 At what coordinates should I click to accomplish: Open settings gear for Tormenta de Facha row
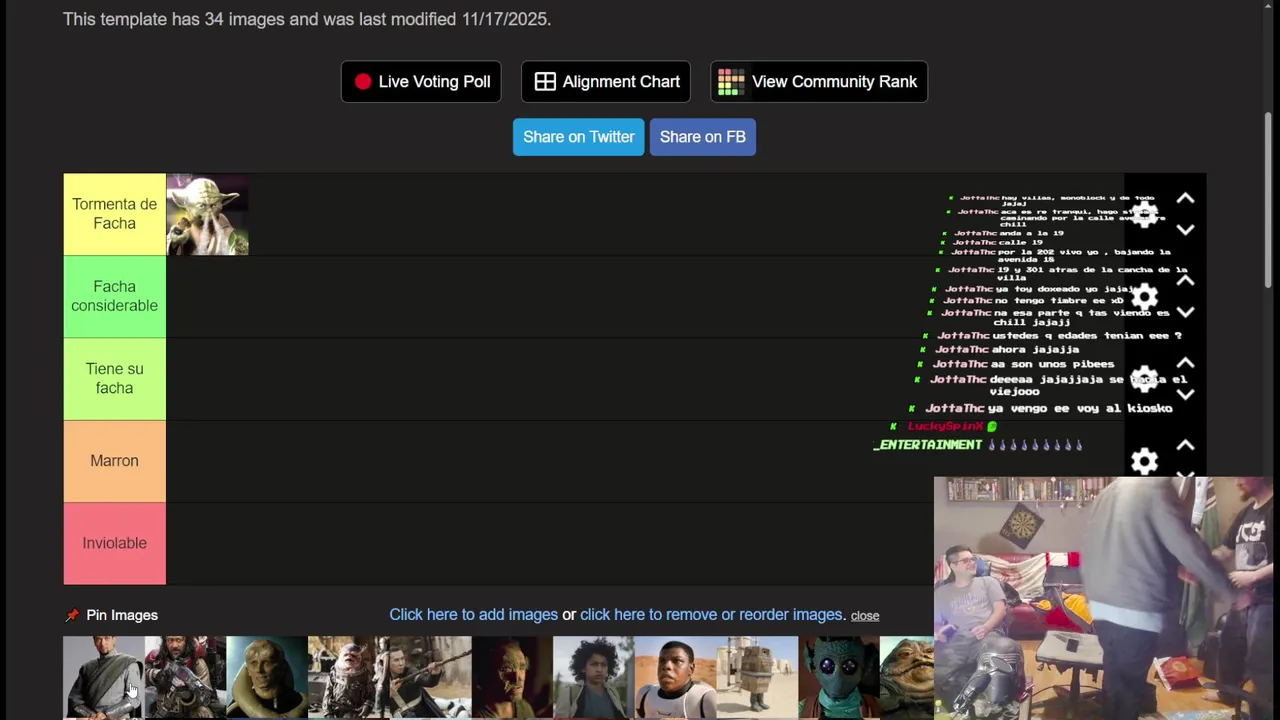(1144, 214)
